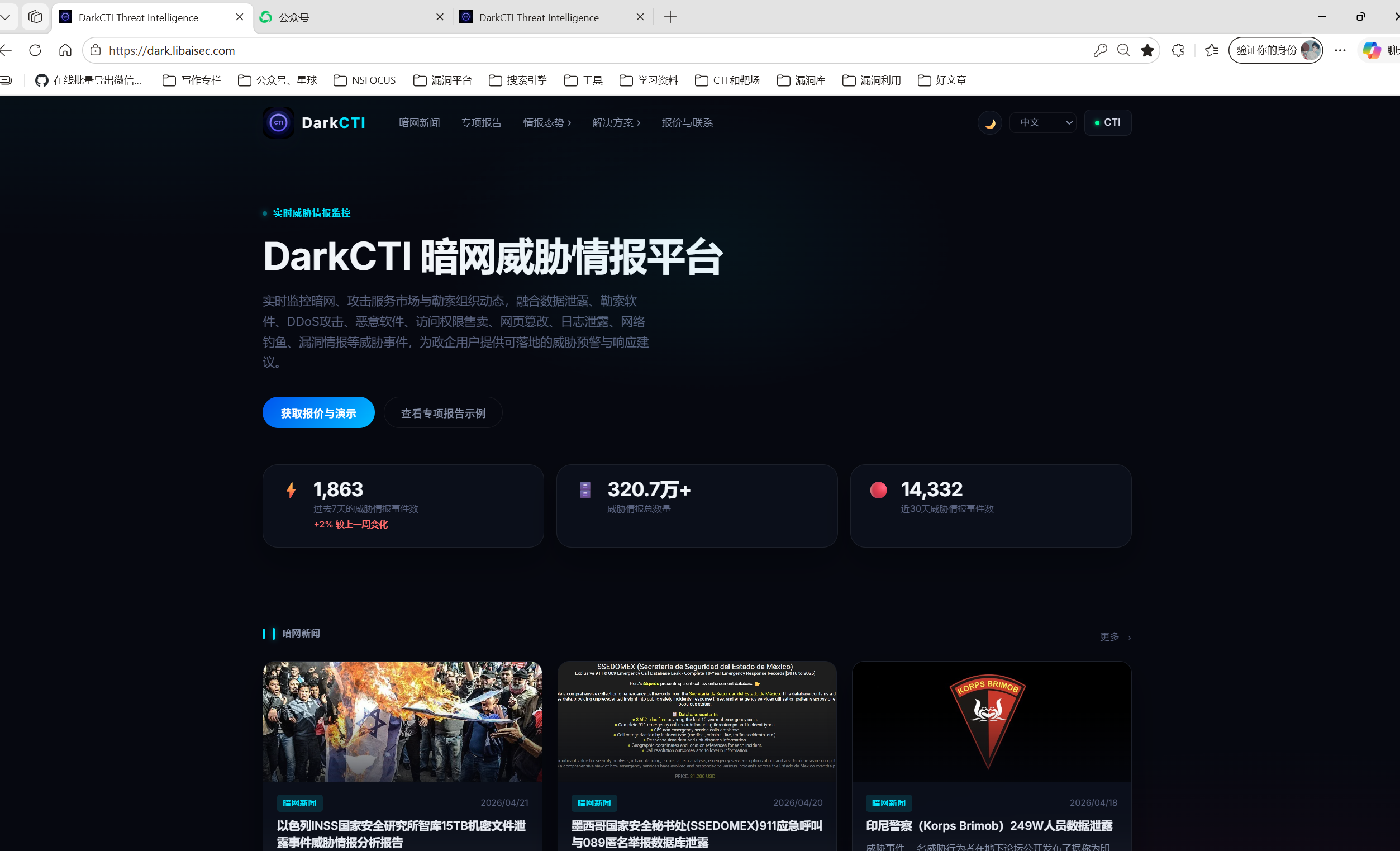The width and height of the screenshot is (1400, 851).
Task: Open the NSFOCUS bookmark folder
Action: click(365, 80)
